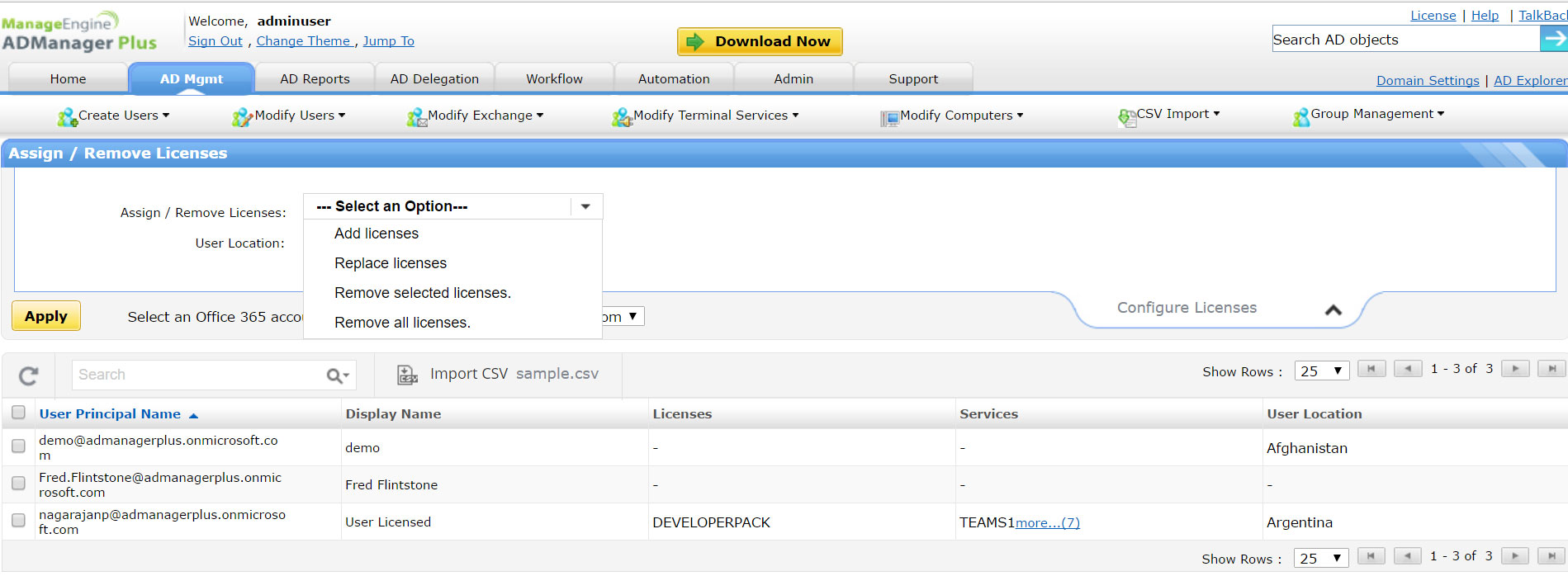Open the Support tab

pyautogui.click(x=913, y=79)
